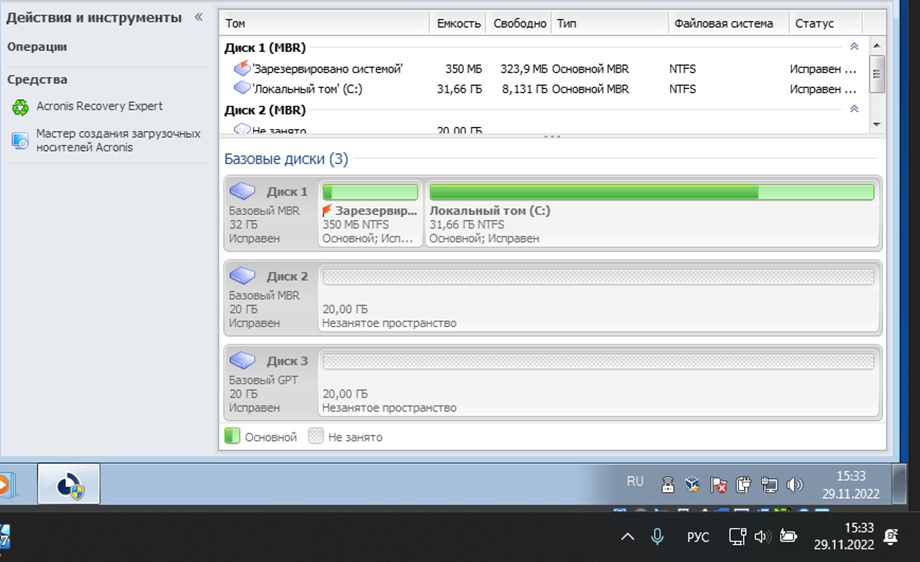
Task: Click the guest lock-like tray icon
Action: 667,485
